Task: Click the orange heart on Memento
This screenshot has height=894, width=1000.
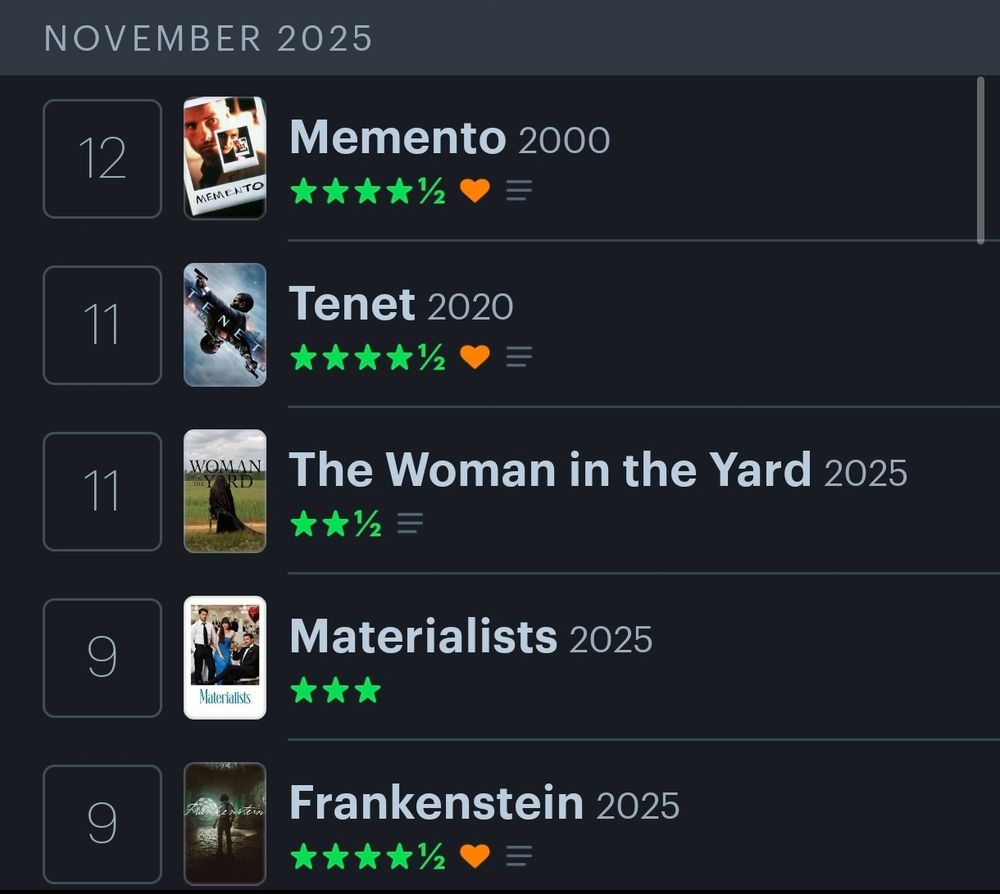Action: click(x=475, y=191)
